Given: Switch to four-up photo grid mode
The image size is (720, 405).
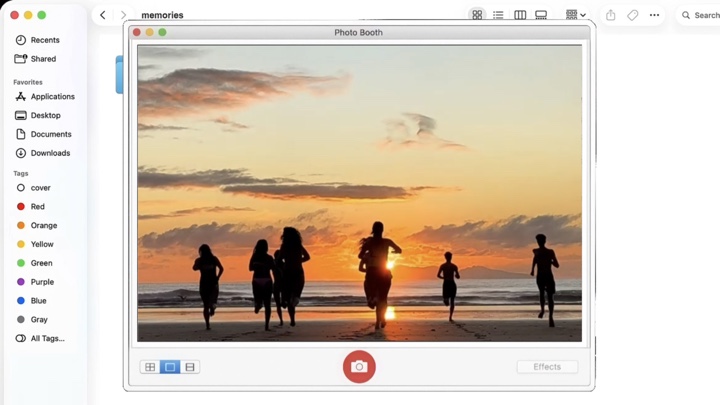Looking at the screenshot, I should tap(150, 367).
